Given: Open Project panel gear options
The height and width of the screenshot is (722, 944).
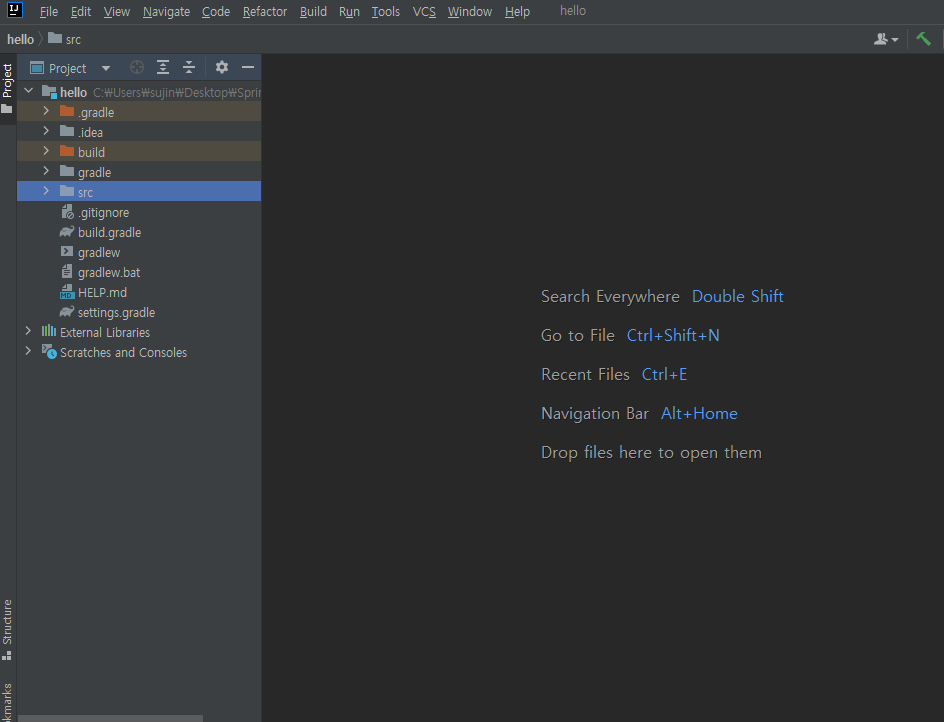Looking at the screenshot, I should point(222,67).
